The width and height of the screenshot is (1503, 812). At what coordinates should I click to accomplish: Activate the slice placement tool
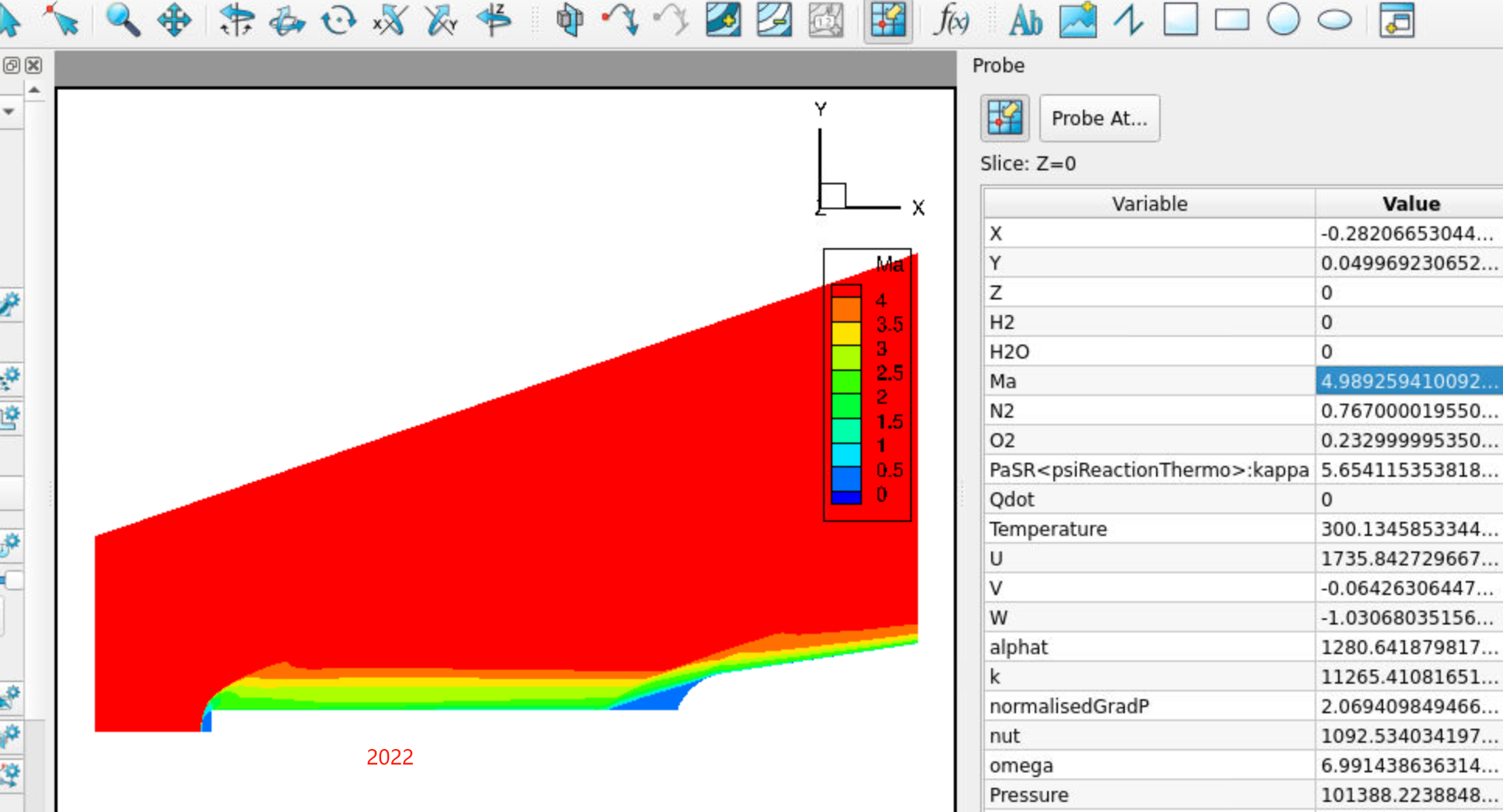(x=569, y=19)
